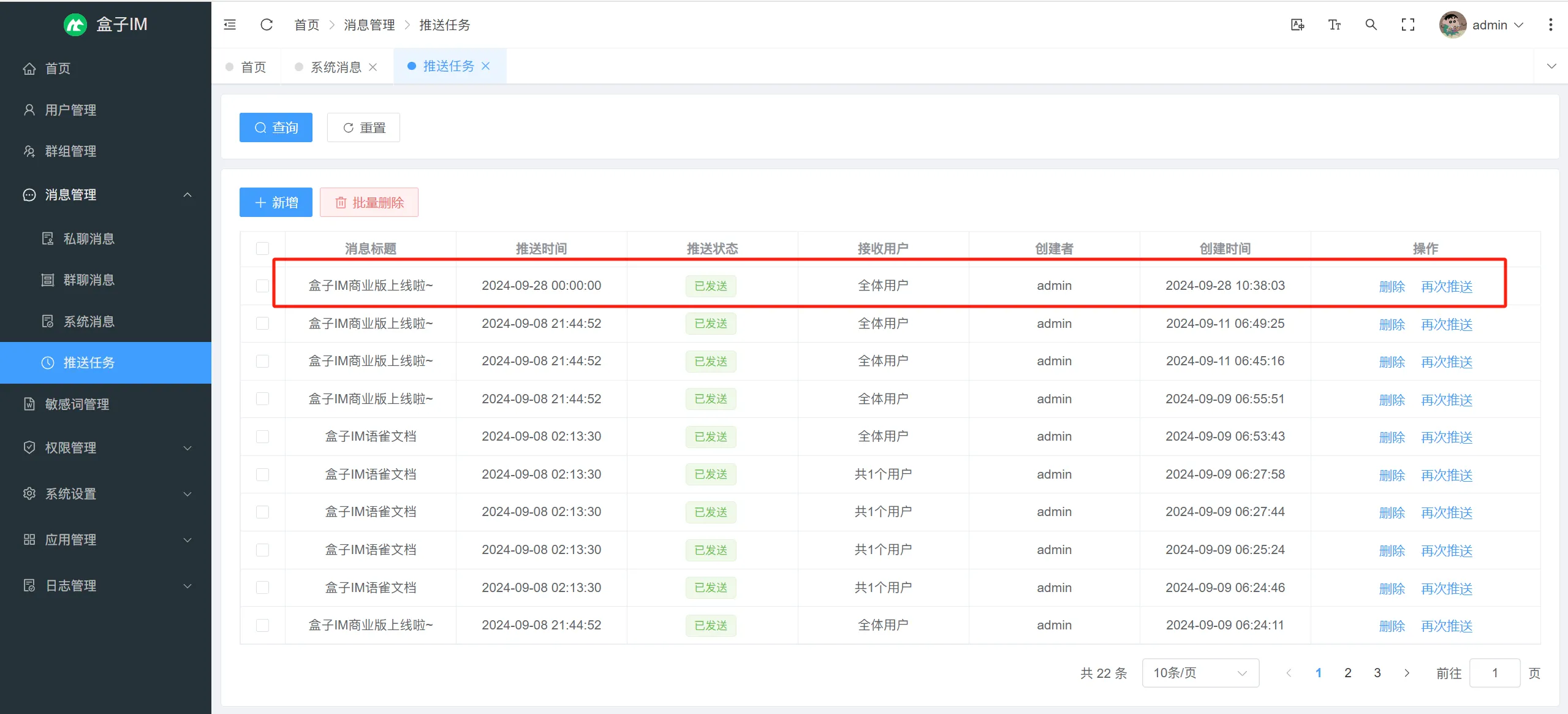Select checkbox for row created 2024-09-09 06:24:11
Screen dimensions: 1568x714
click(x=262, y=625)
